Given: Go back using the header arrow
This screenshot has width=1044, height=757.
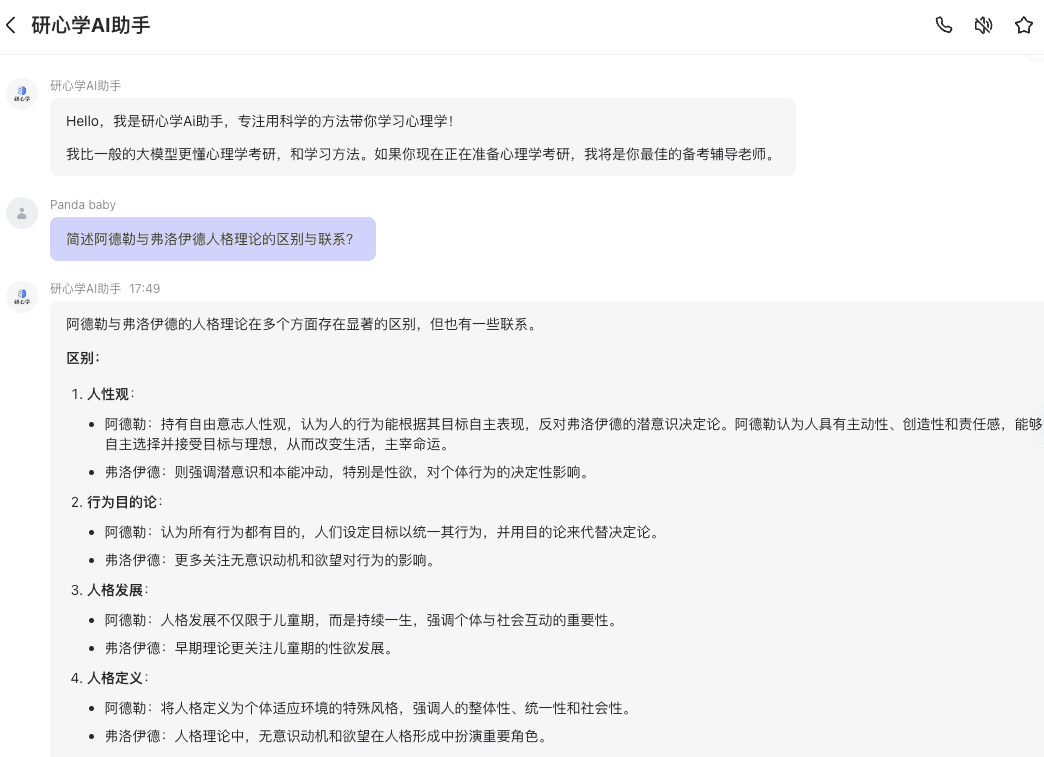Looking at the screenshot, I should point(12,25).
